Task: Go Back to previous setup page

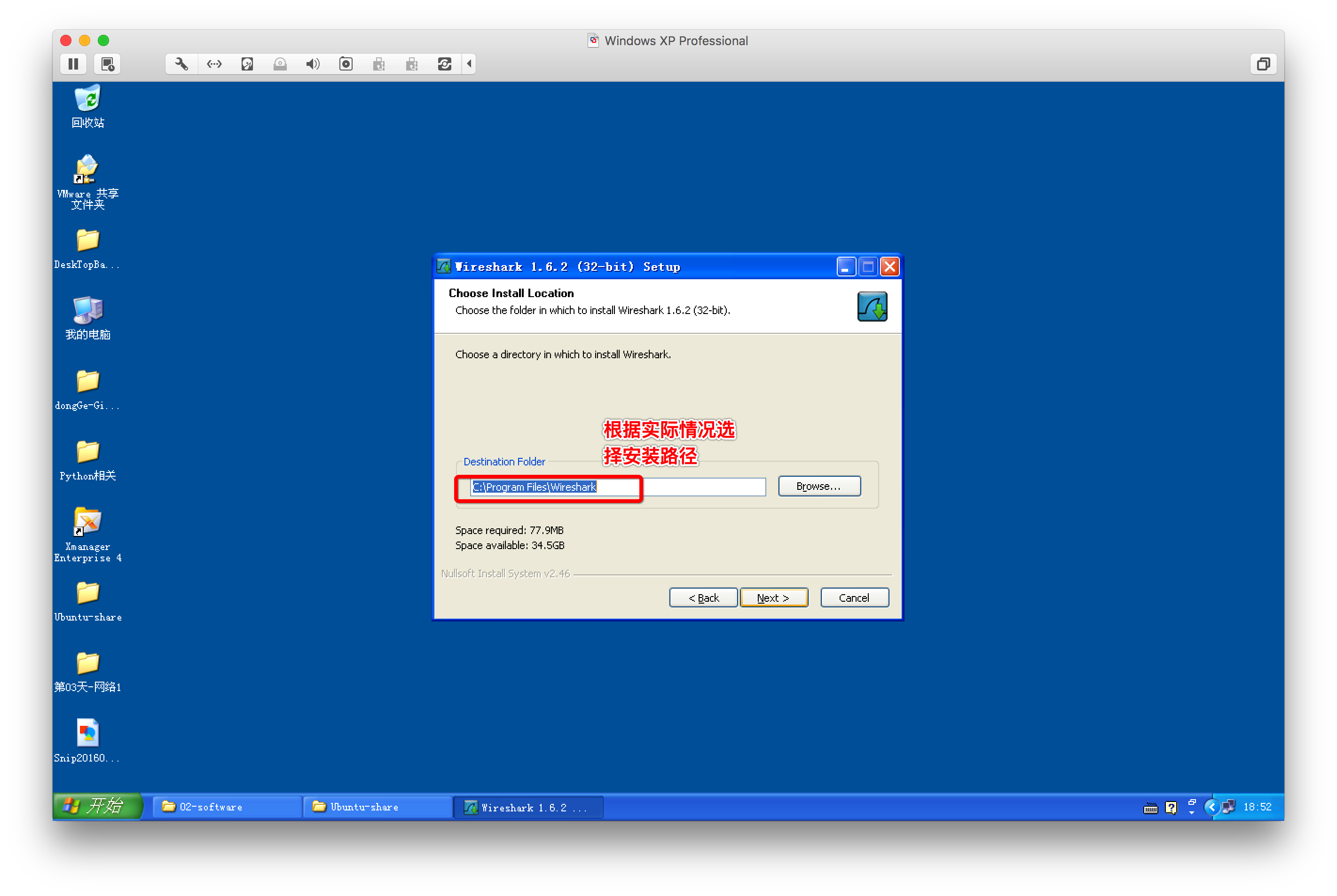Action: click(x=703, y=597)
